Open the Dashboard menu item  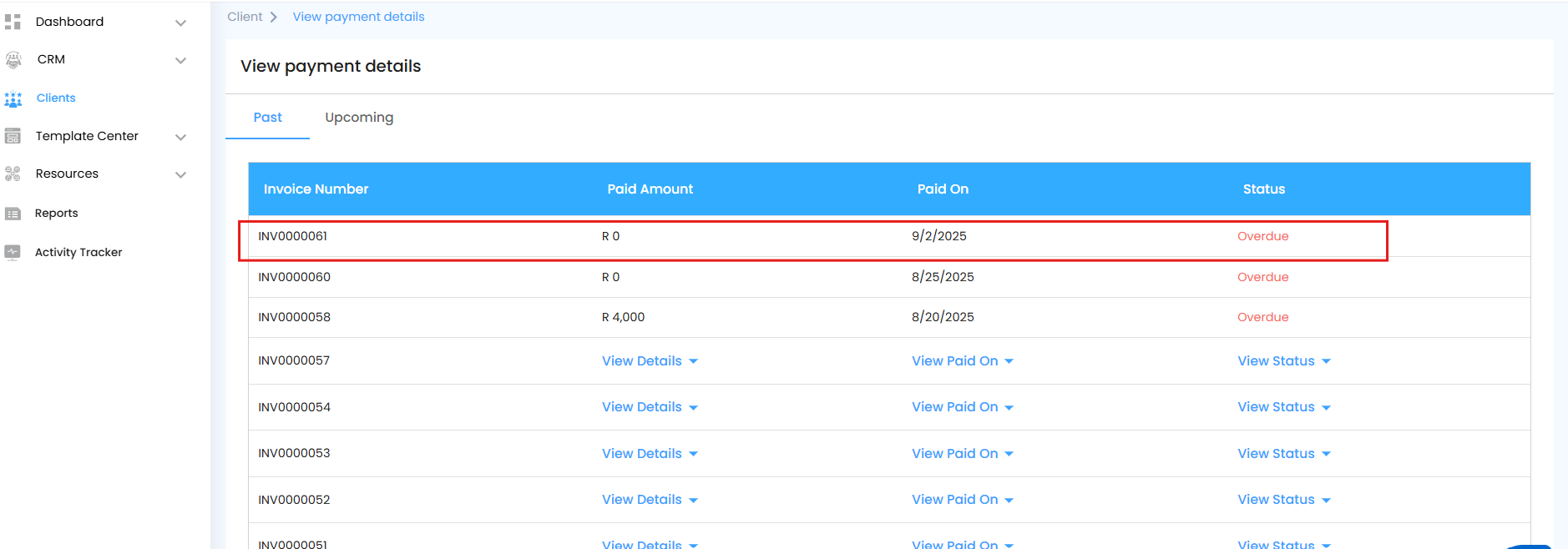(x=69, y=22)
